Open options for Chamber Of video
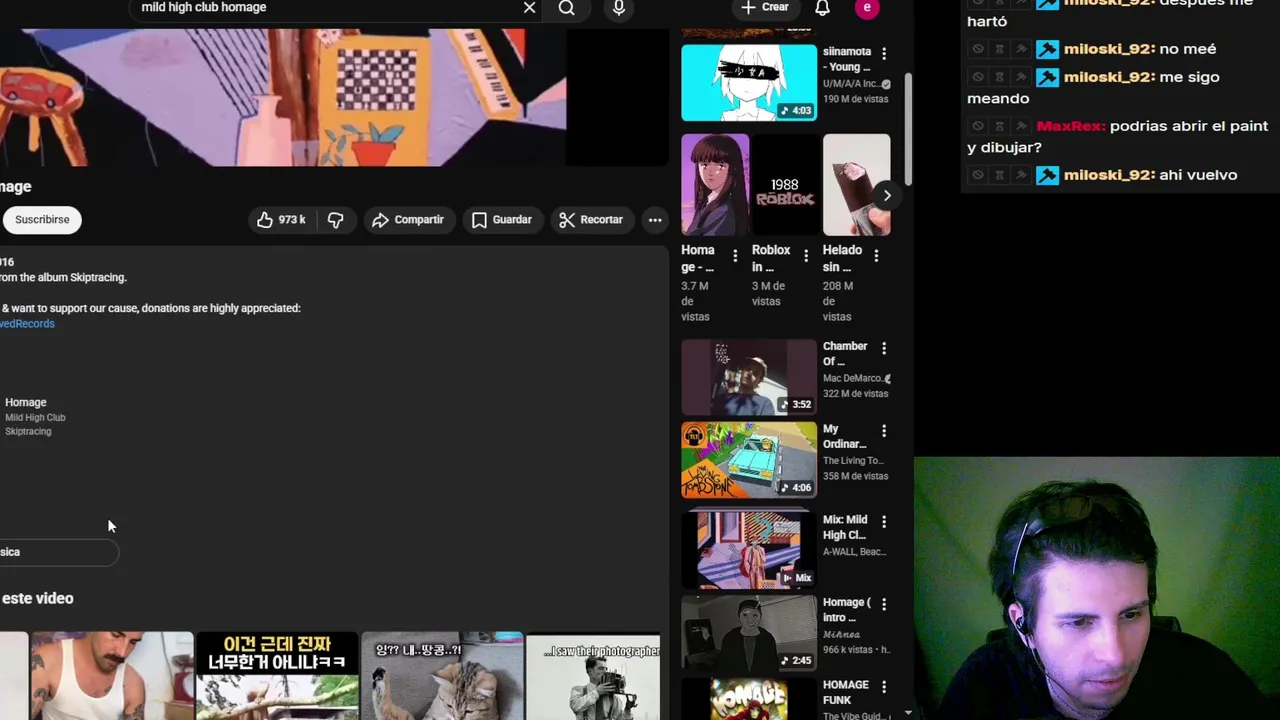The height and width of the screenshot is (720, 1280). pyautogui.click(x=884, y=348)
